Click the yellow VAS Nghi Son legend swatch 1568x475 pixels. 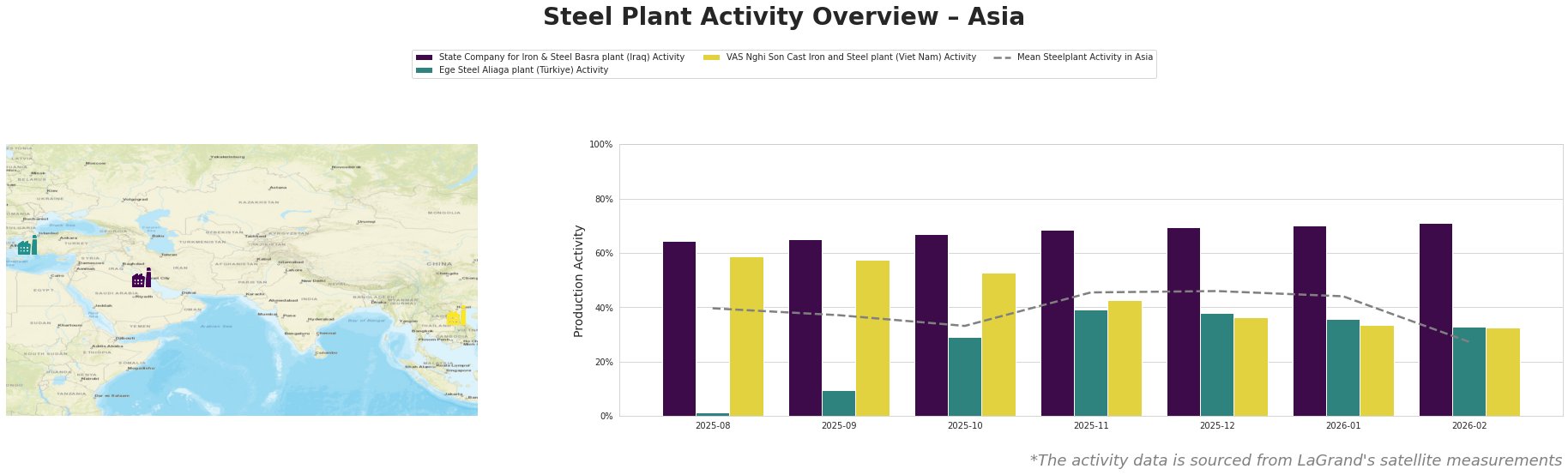(x=711, y=57)
